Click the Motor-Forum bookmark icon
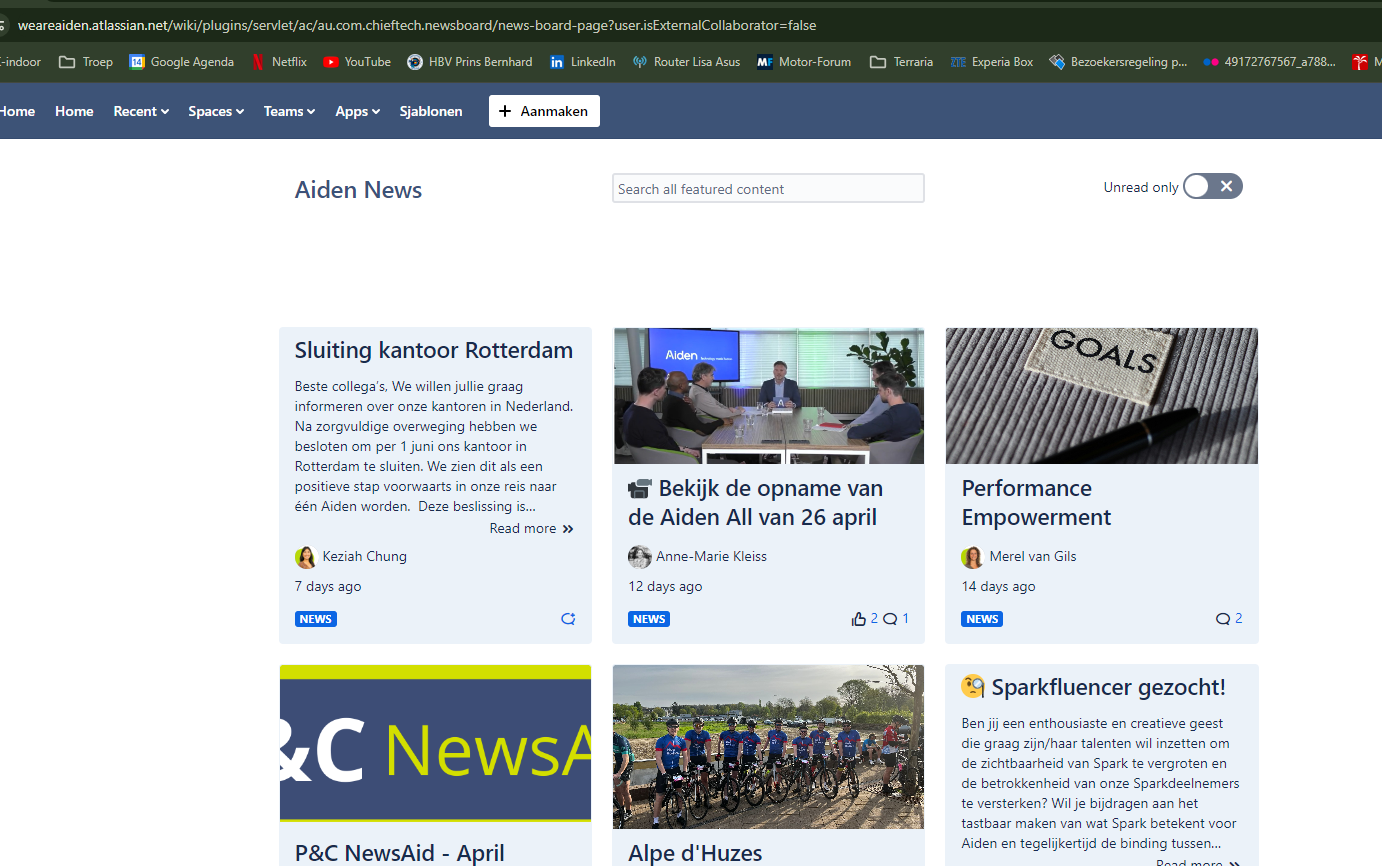1382x866 pixels. pos(765,62)
